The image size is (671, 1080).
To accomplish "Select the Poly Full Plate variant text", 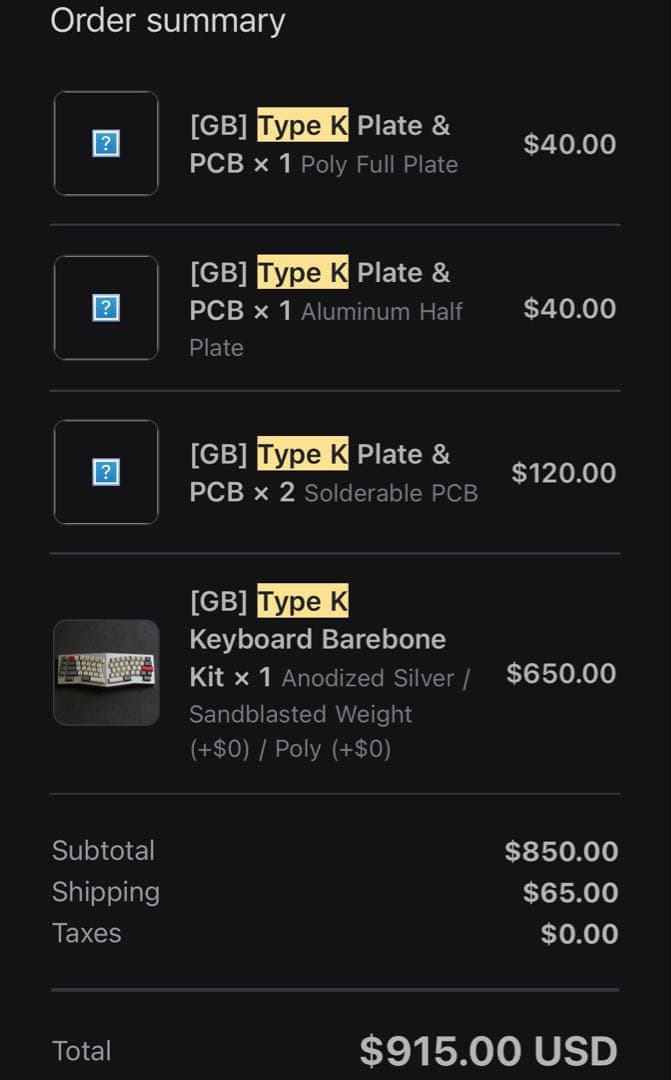I will point(380,165).
